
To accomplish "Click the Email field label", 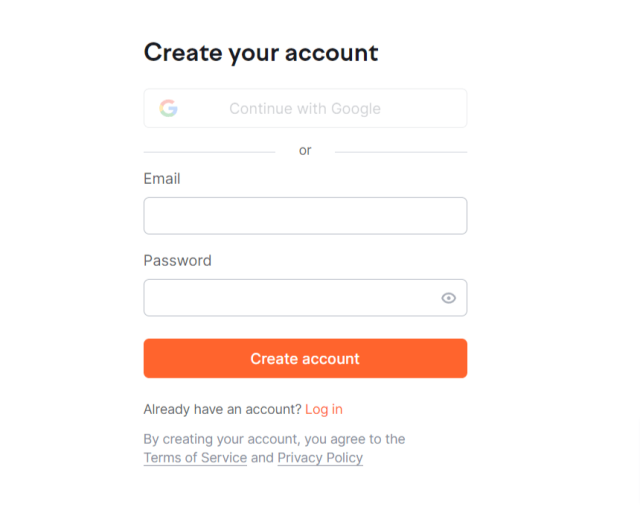I will [162, 179].
